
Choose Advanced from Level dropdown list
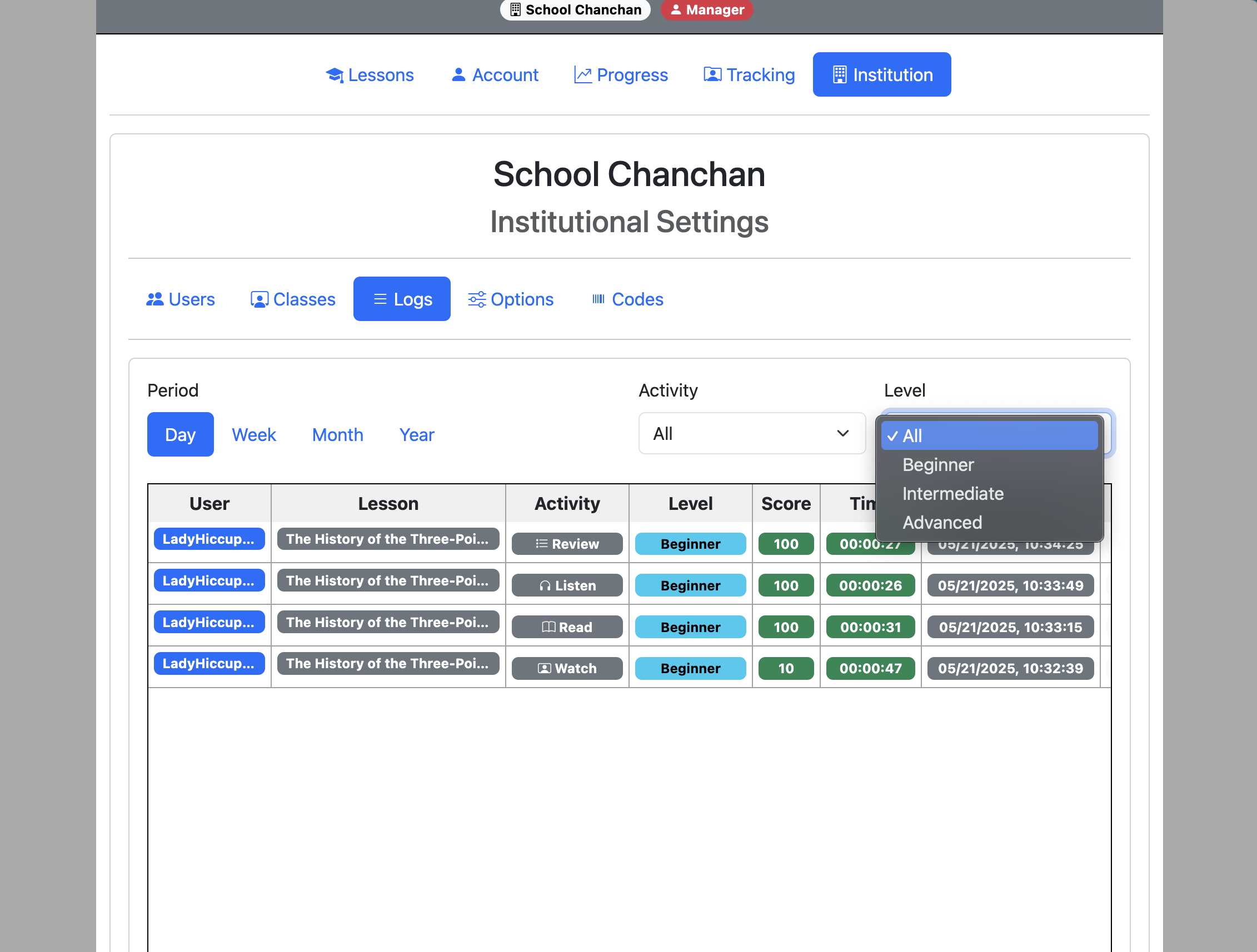(989, 523)
